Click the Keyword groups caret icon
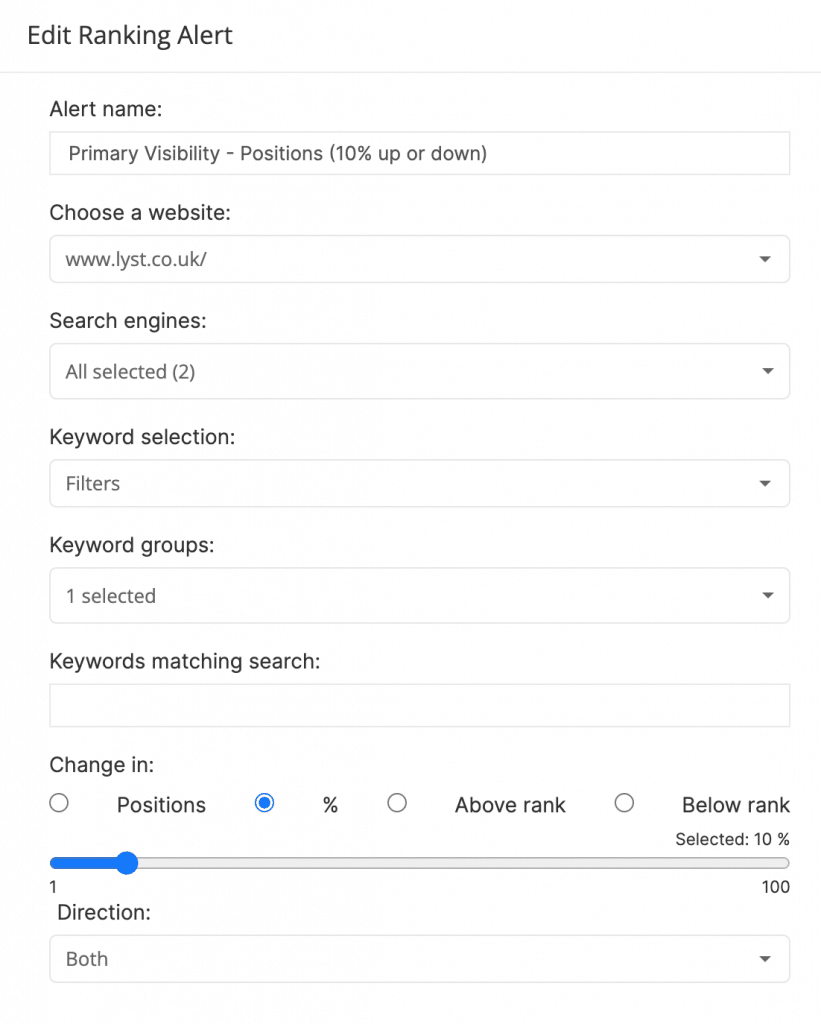Screen dimensions: 821x1024 pyautogui.click(x=767, y=595)
